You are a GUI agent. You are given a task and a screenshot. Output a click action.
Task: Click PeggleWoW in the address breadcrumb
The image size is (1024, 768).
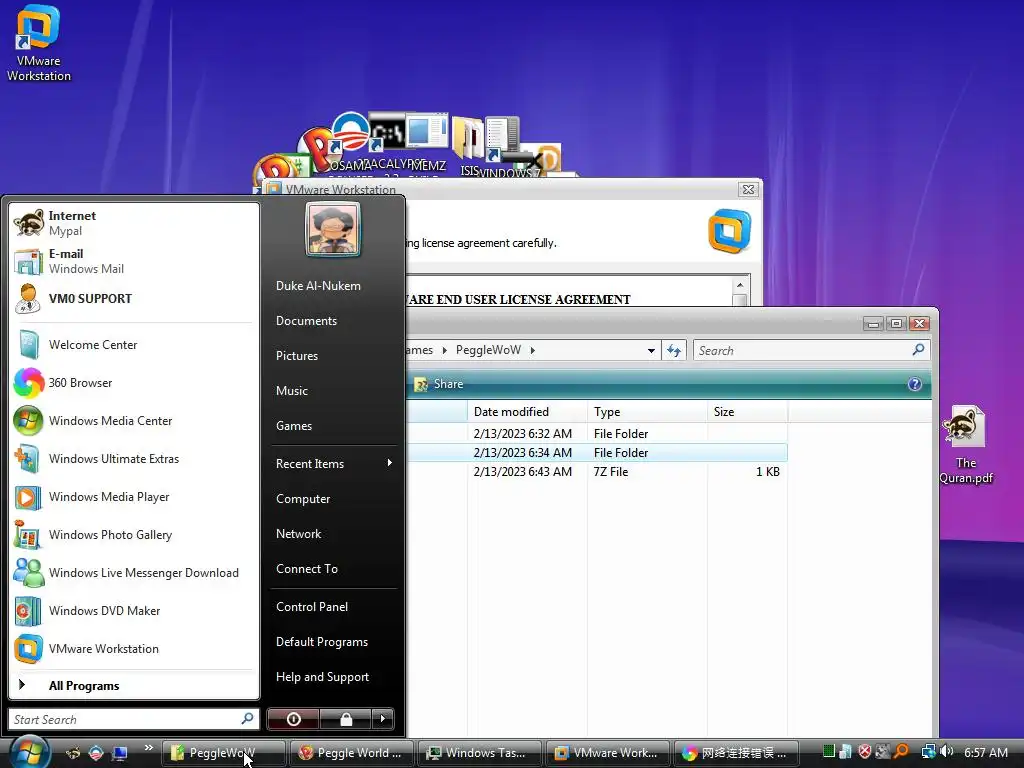click(488, 350)
